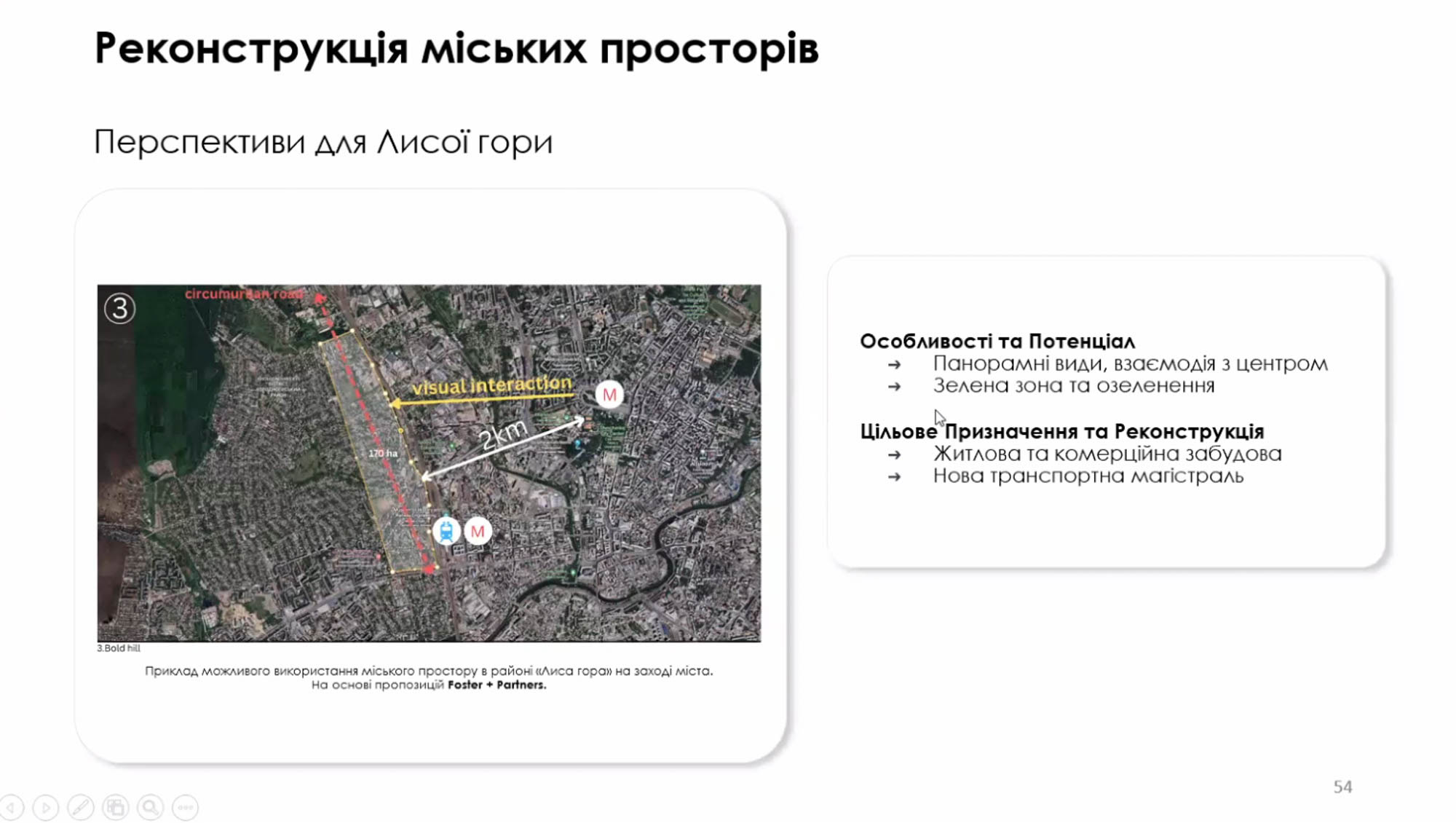Click subtitle Перспективи для Лисої гори
Viewport: 1456px width, 823px height.
[323, 141]
